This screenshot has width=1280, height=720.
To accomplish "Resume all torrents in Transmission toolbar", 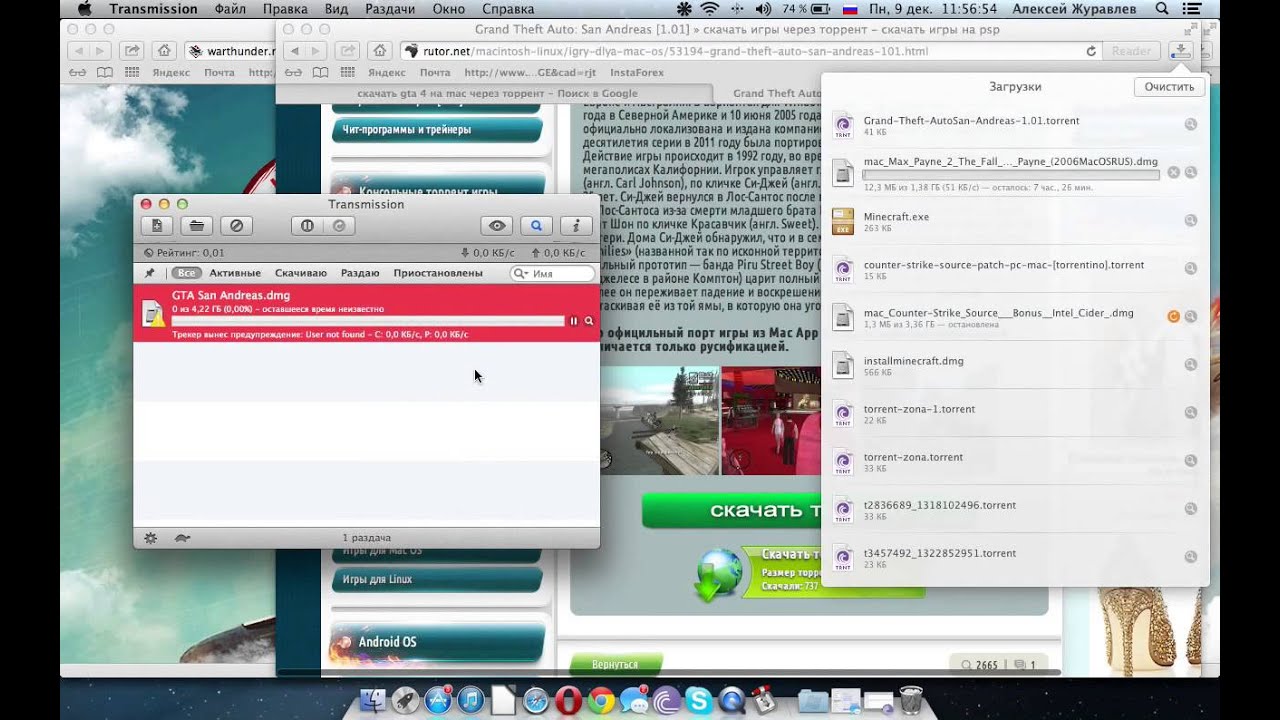I will 339,226.
